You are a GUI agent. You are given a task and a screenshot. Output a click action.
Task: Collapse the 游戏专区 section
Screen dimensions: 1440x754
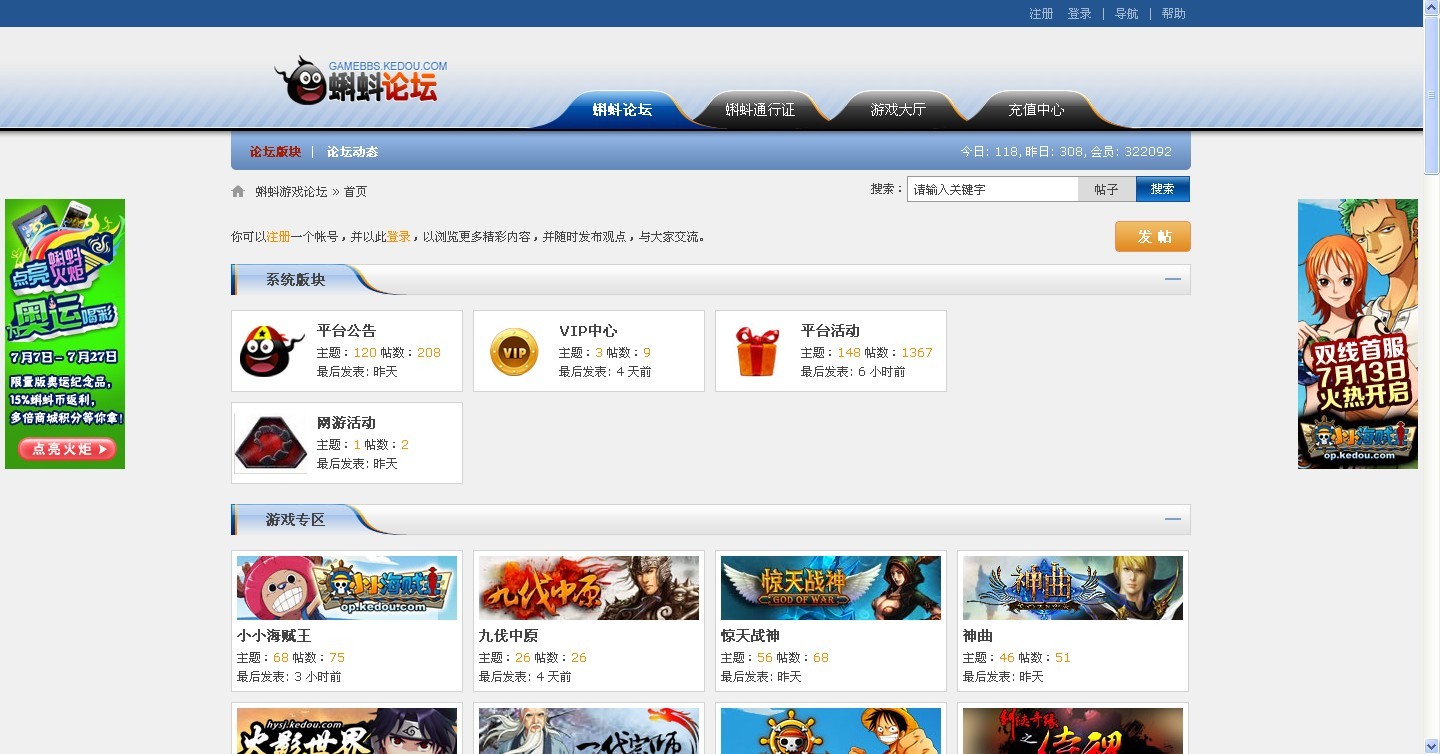click(x=1173, y=520)
